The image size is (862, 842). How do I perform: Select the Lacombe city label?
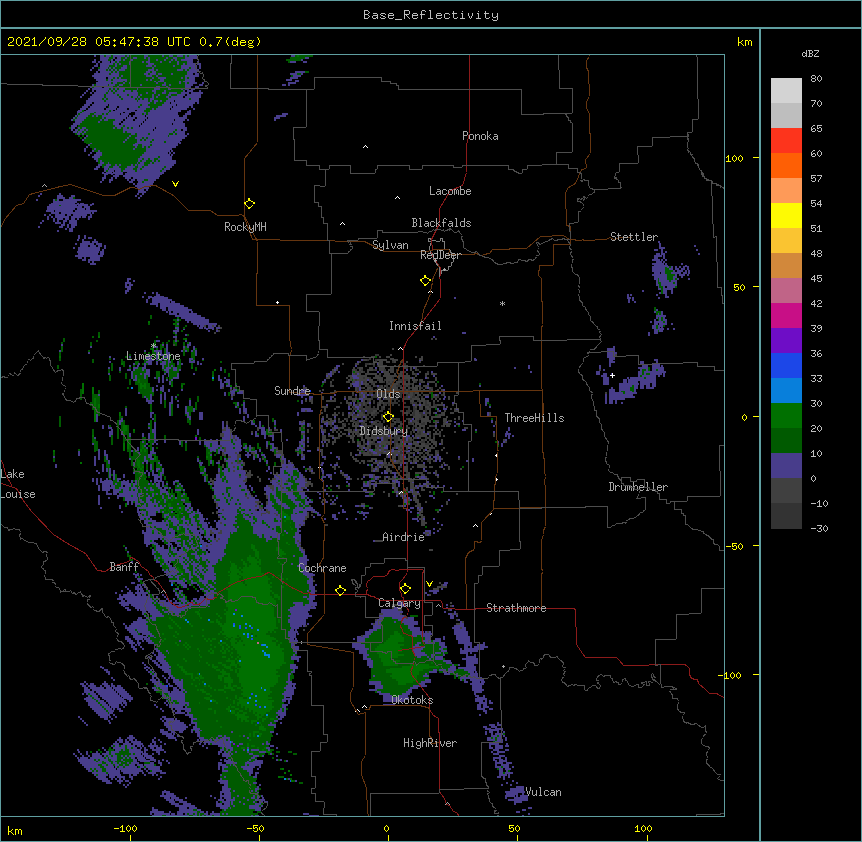450,191
